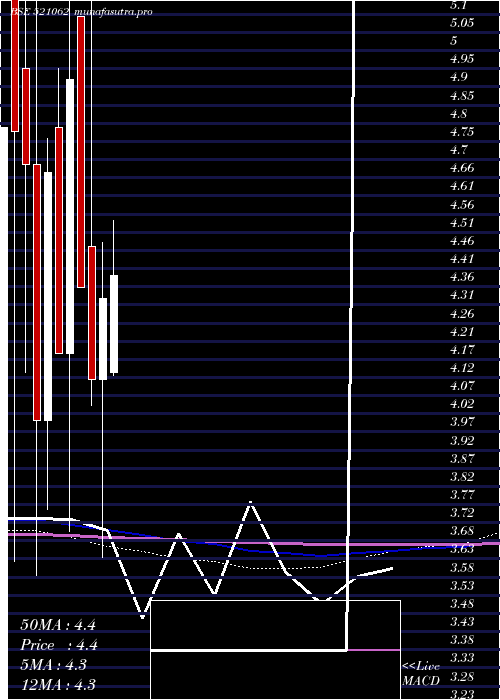Click the 4.61 price axis label
The image size is (500, 700).
462,186
